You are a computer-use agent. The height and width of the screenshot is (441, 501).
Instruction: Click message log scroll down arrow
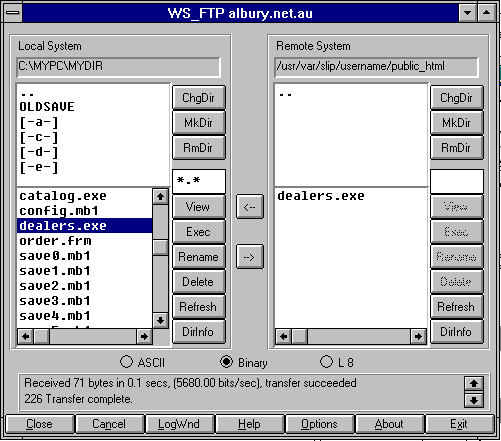[474, 400]
